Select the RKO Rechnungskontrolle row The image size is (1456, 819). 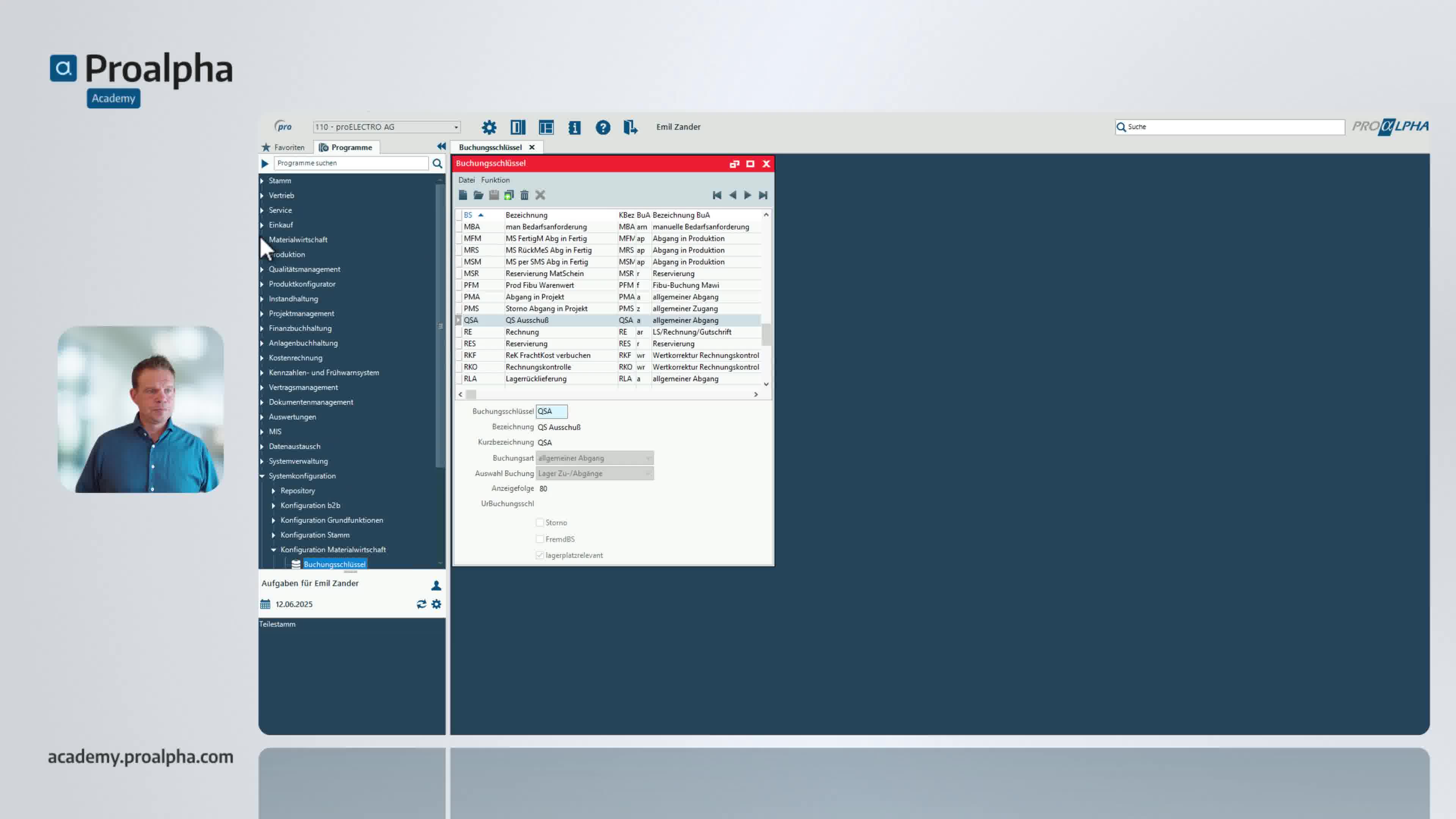click(x=538, y=367)
